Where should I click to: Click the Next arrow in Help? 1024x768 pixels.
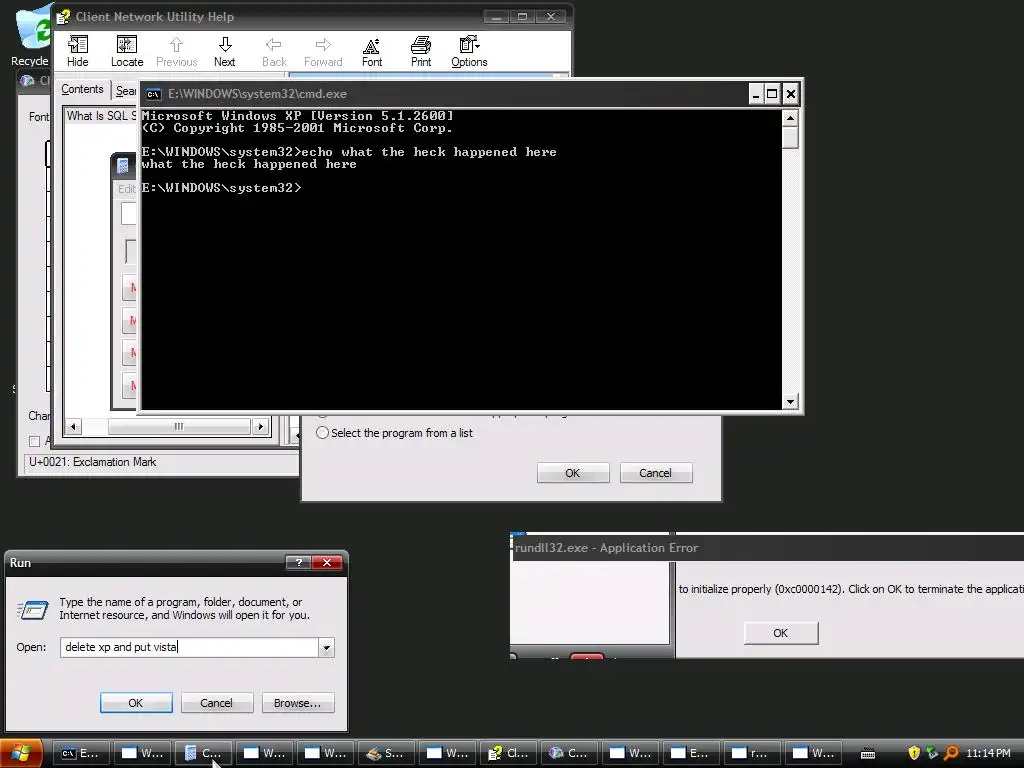[225, 52]
